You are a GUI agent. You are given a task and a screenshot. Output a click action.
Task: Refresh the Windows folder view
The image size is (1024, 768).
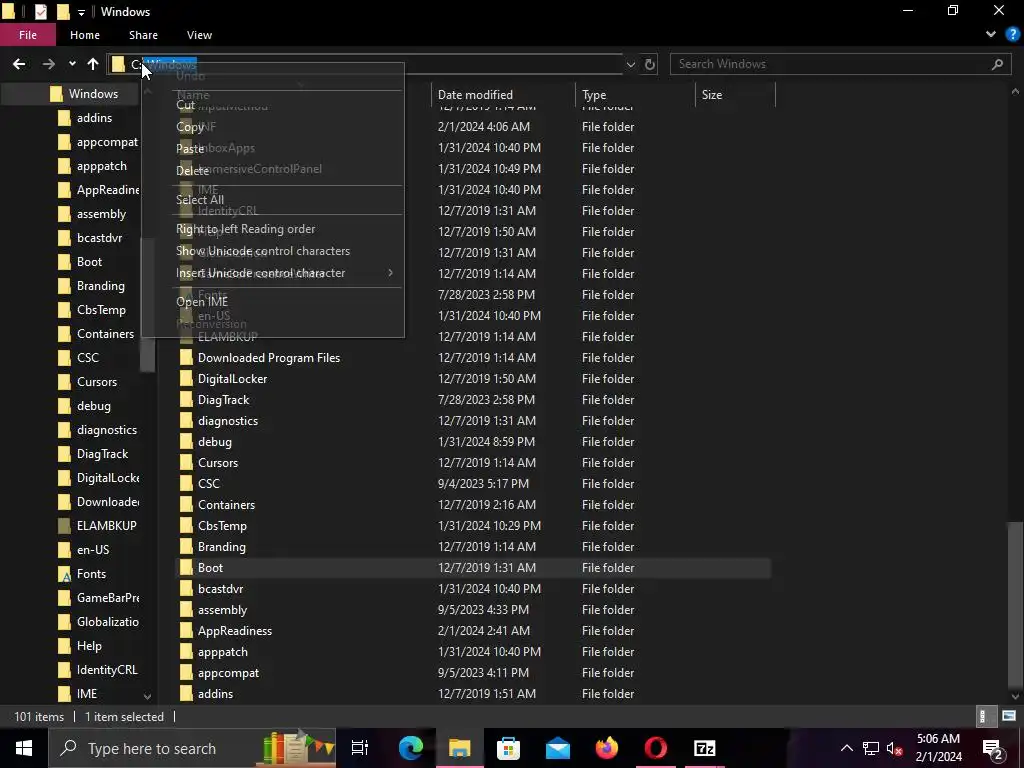tap(650, 64)
